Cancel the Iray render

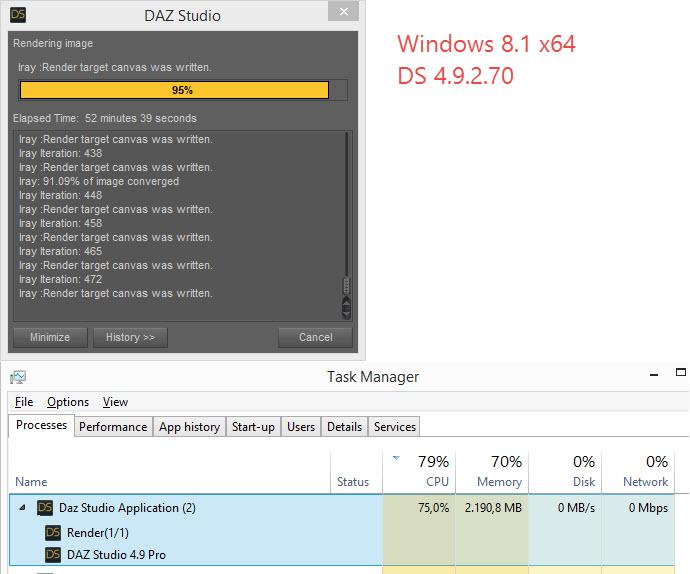(x=315, y=337)
